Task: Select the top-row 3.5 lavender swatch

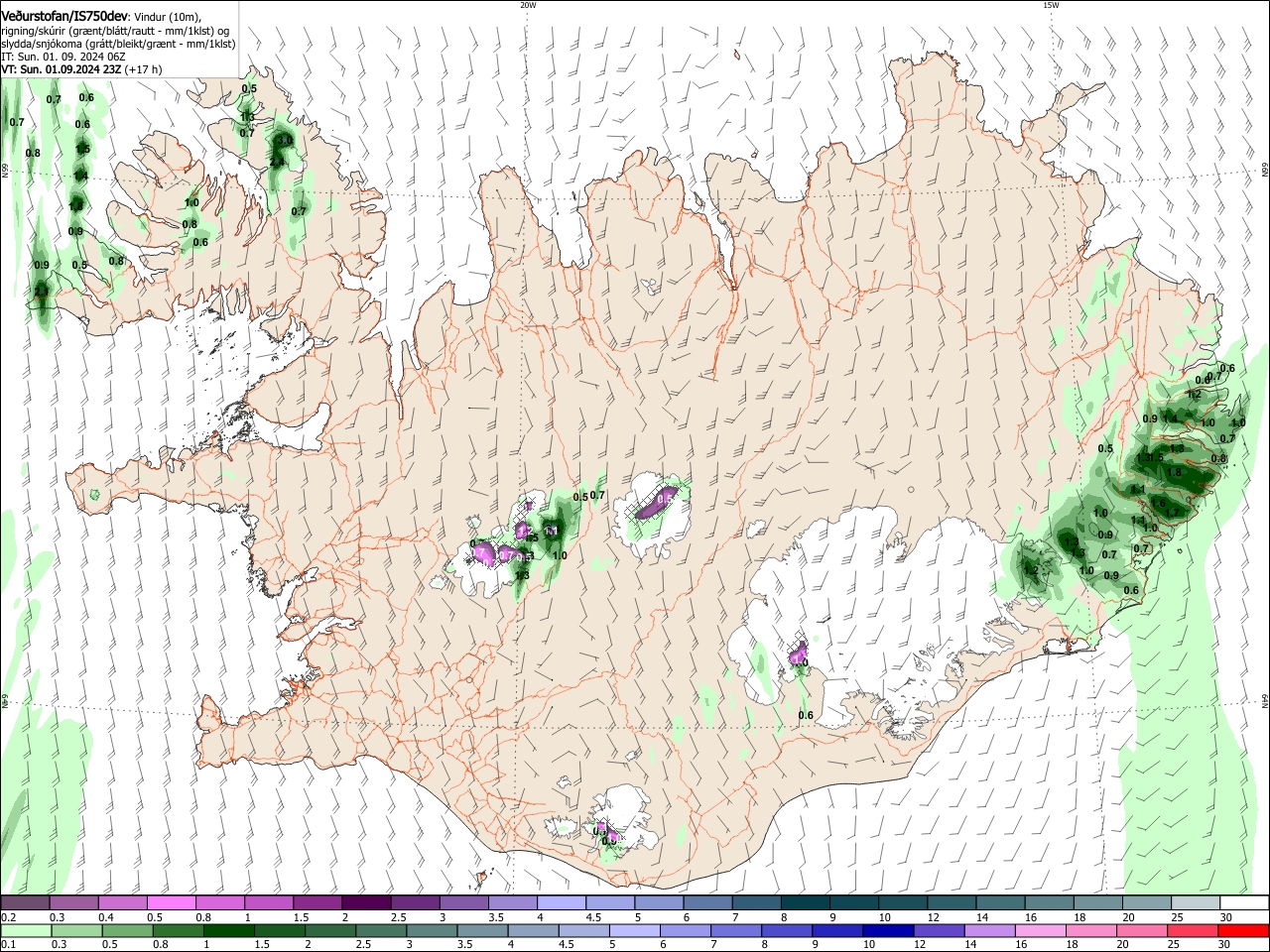Action: 512,902
